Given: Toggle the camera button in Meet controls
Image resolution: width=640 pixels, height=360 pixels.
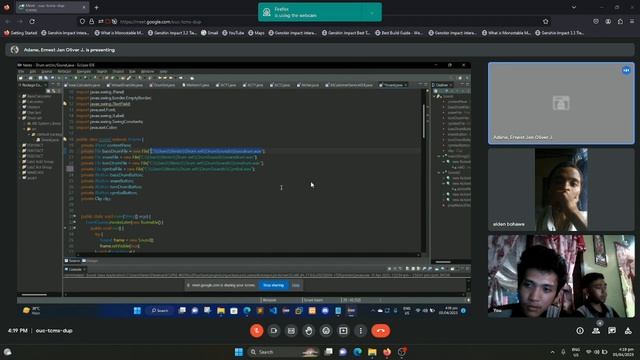Looking at the screenshot, I should coord(274,331).
